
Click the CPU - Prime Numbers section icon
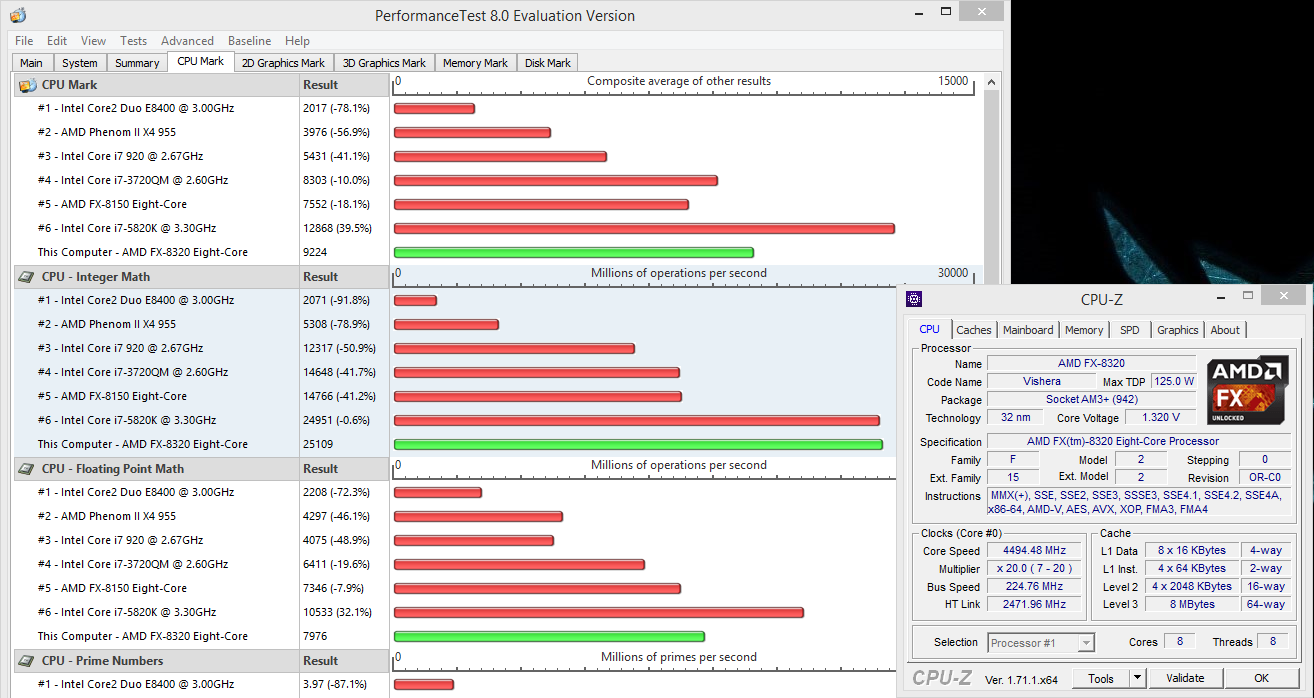click(27, 661)
